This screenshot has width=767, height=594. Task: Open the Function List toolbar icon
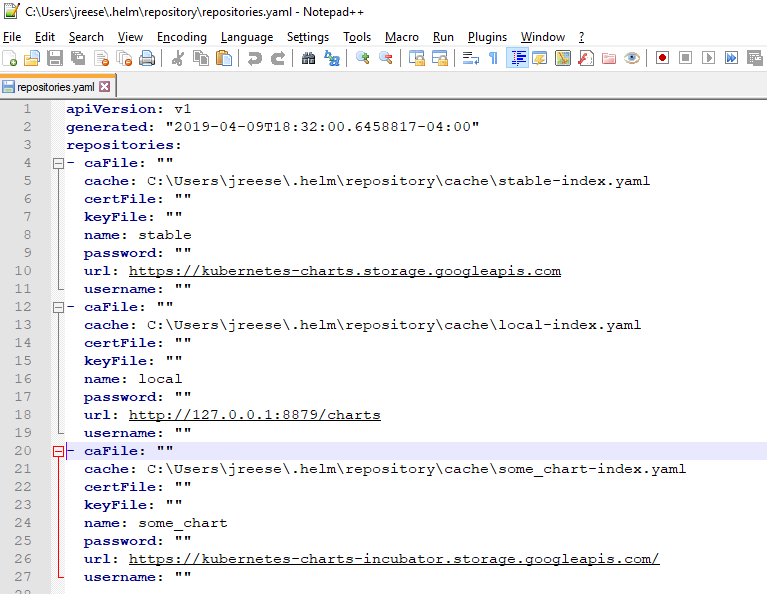(586, 58)
